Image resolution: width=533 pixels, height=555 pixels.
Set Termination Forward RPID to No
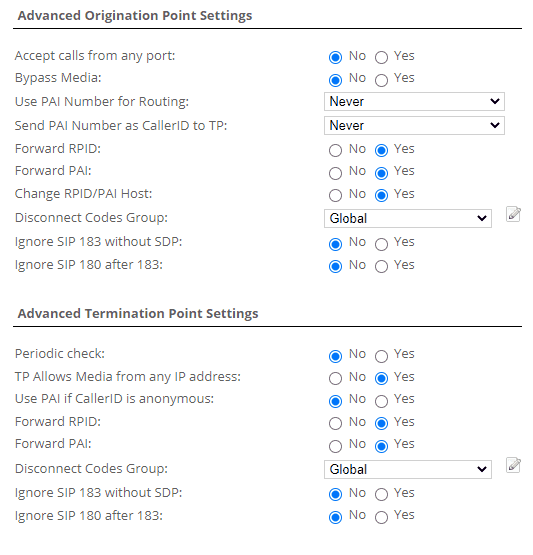[336, 423]
